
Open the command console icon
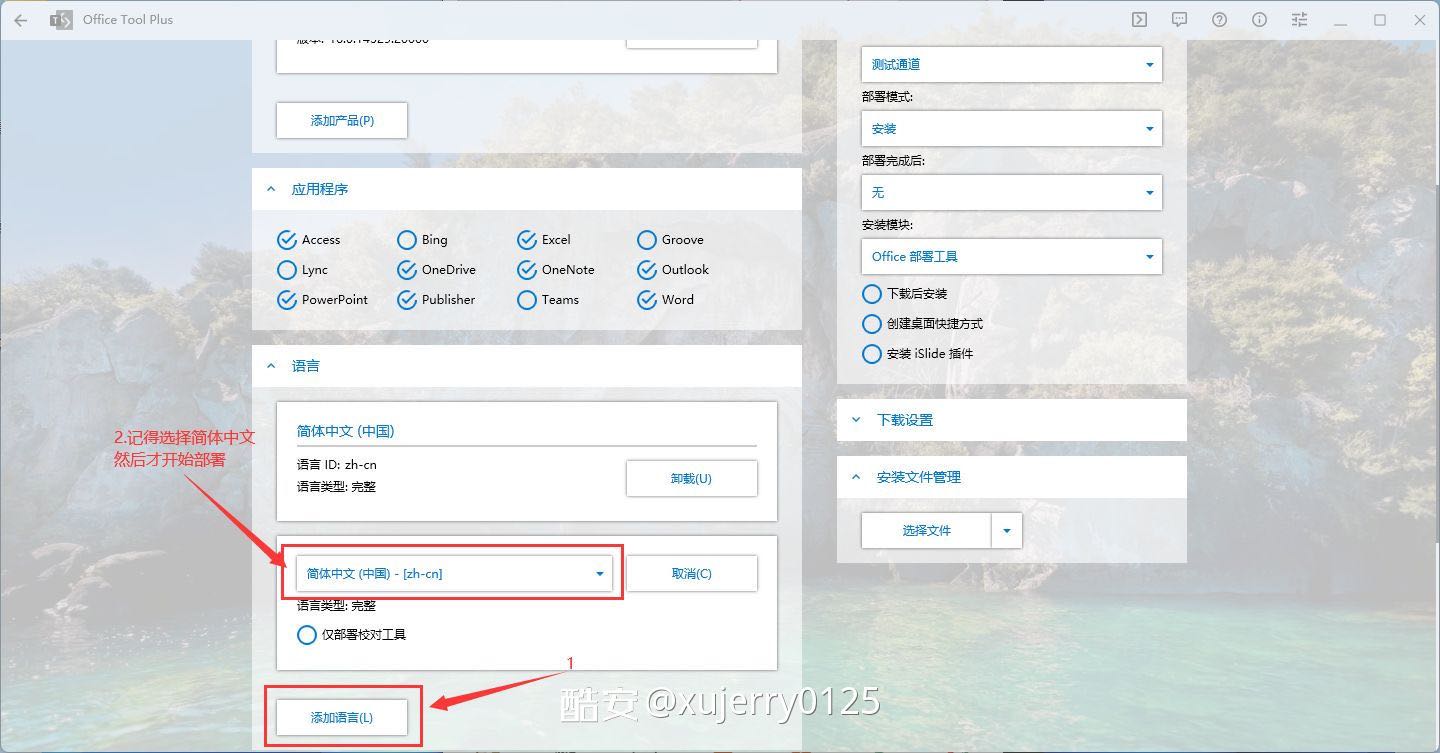1139,20
